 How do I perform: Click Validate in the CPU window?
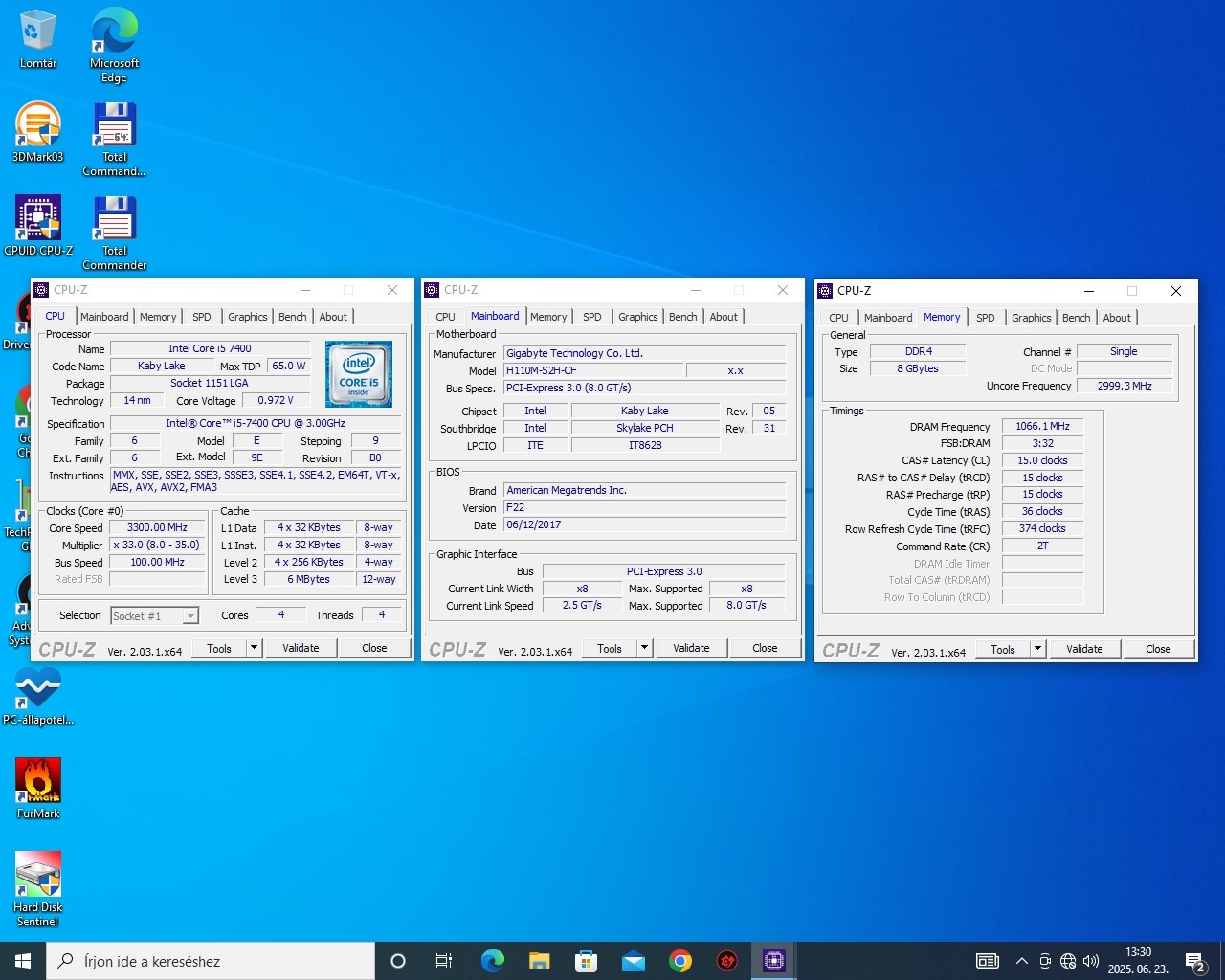pos(301,648)
